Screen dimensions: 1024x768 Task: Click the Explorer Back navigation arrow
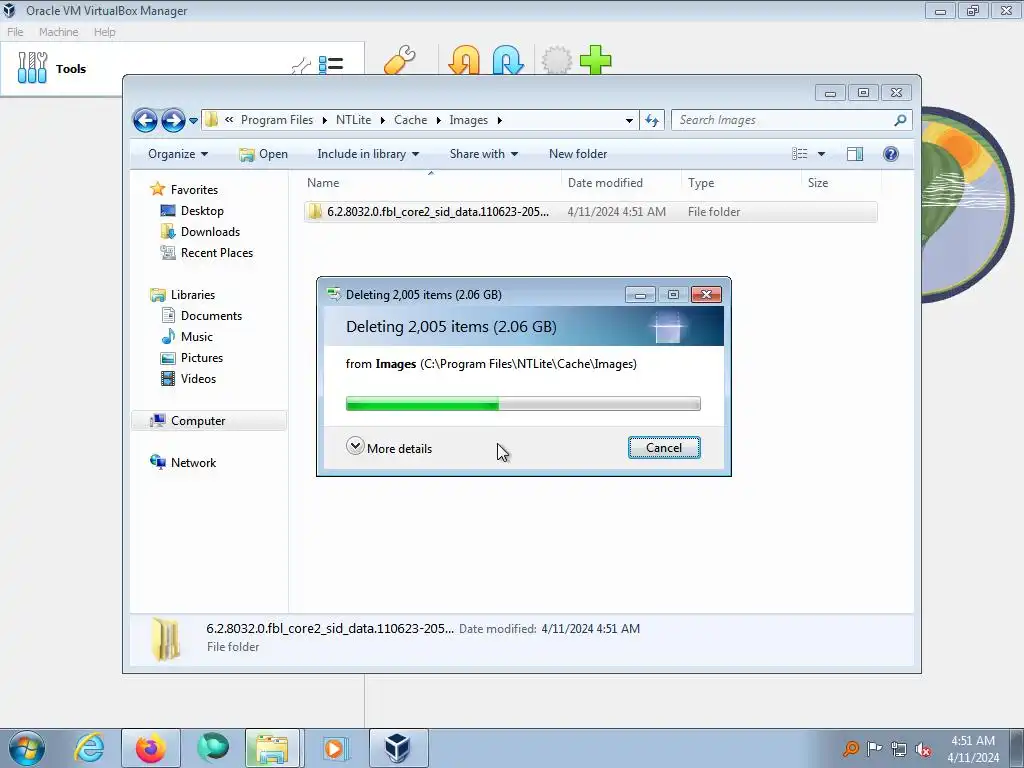(x=145, y=120)
